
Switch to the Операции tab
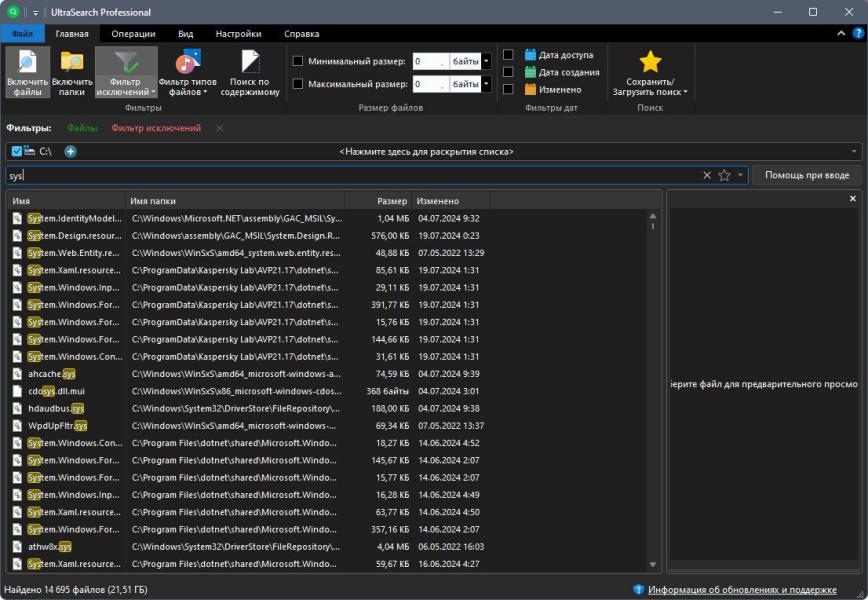[133, 33]
